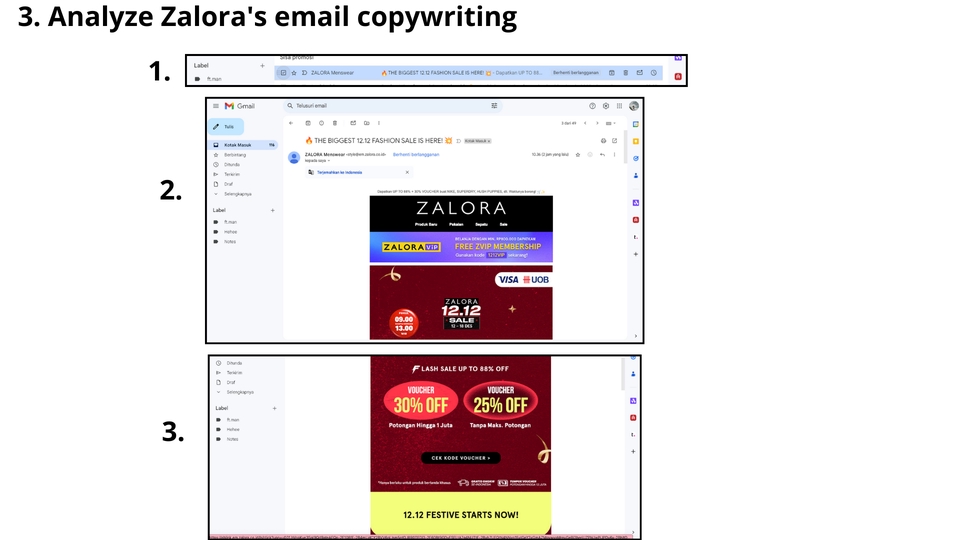The height and width of the screenshot is (540, 960).
Task: Focus the Telusuri email search box
Action: pos(392,106)
